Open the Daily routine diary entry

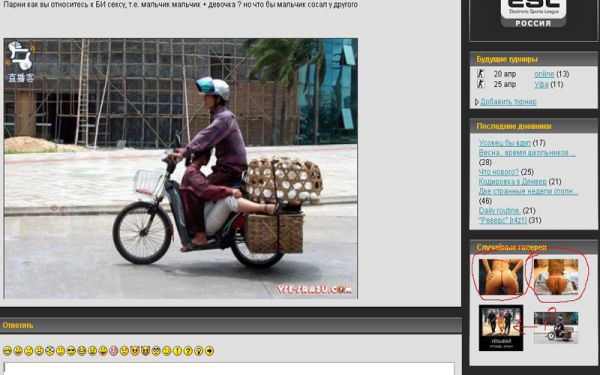coord(499,210)
